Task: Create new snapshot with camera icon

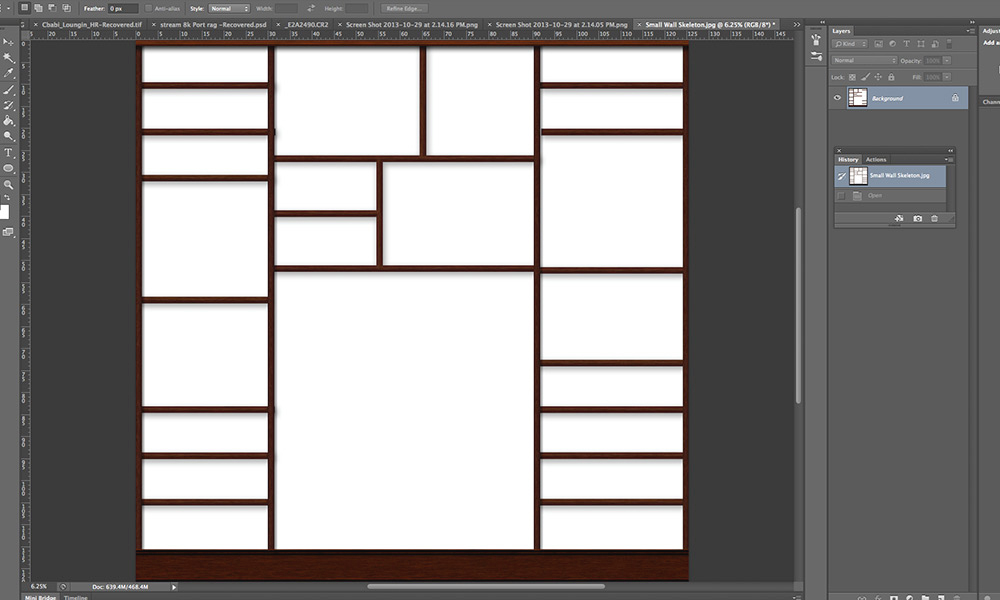Action: (x=917, y=218)
